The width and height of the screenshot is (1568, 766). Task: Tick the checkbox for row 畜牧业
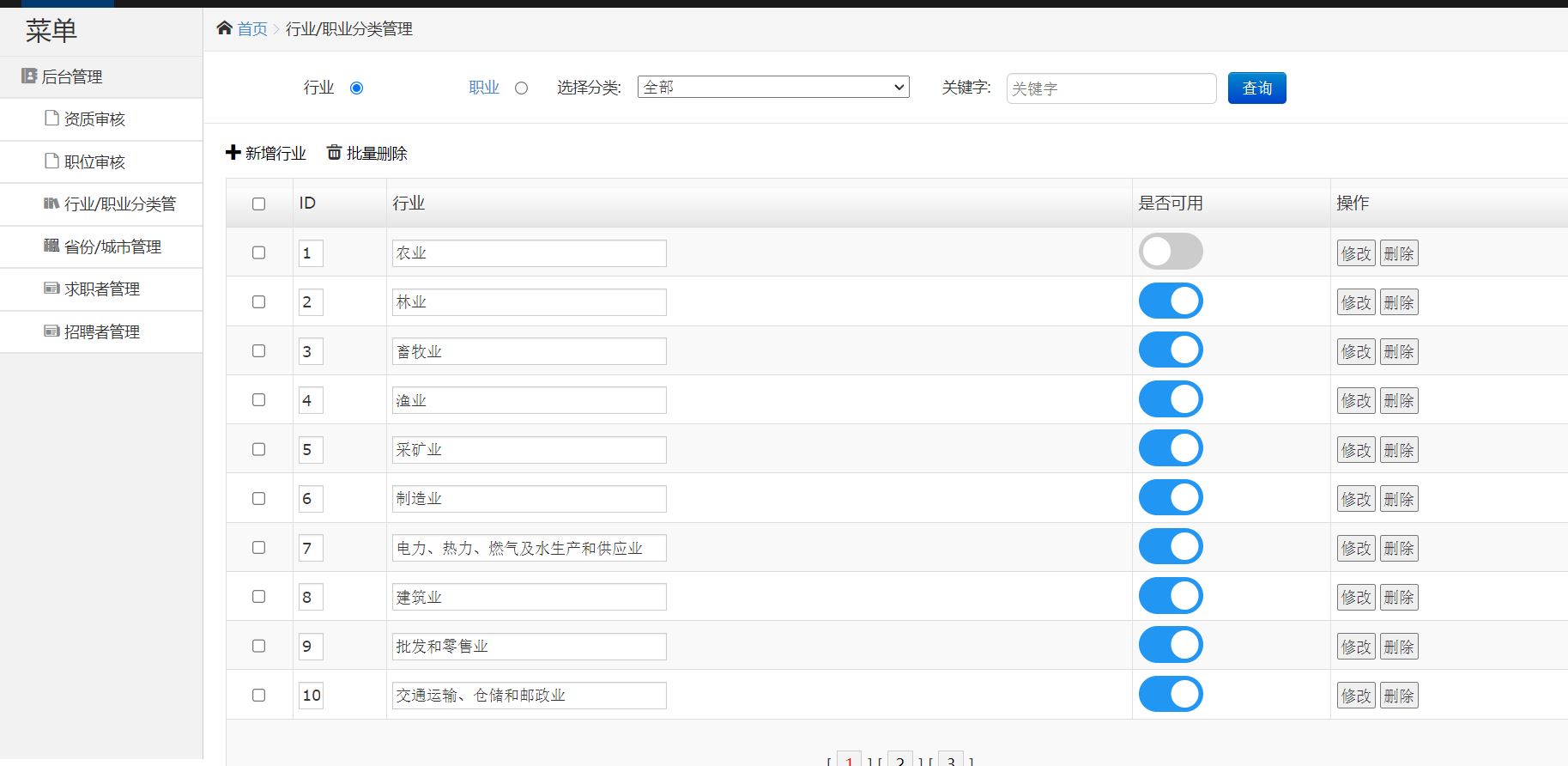click(x=258, y=350)
